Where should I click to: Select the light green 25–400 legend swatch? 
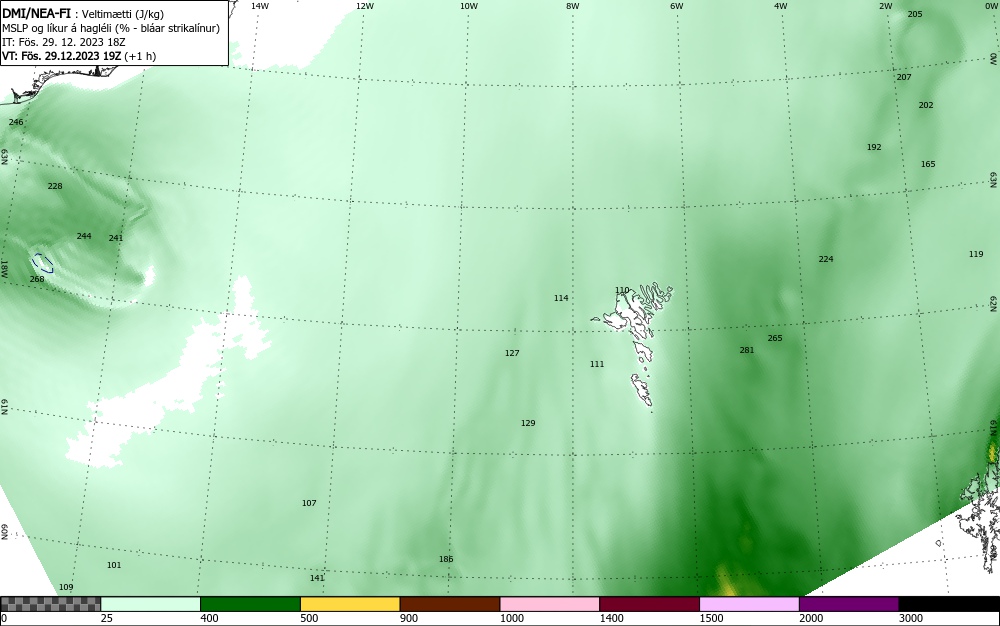point(151,604)
